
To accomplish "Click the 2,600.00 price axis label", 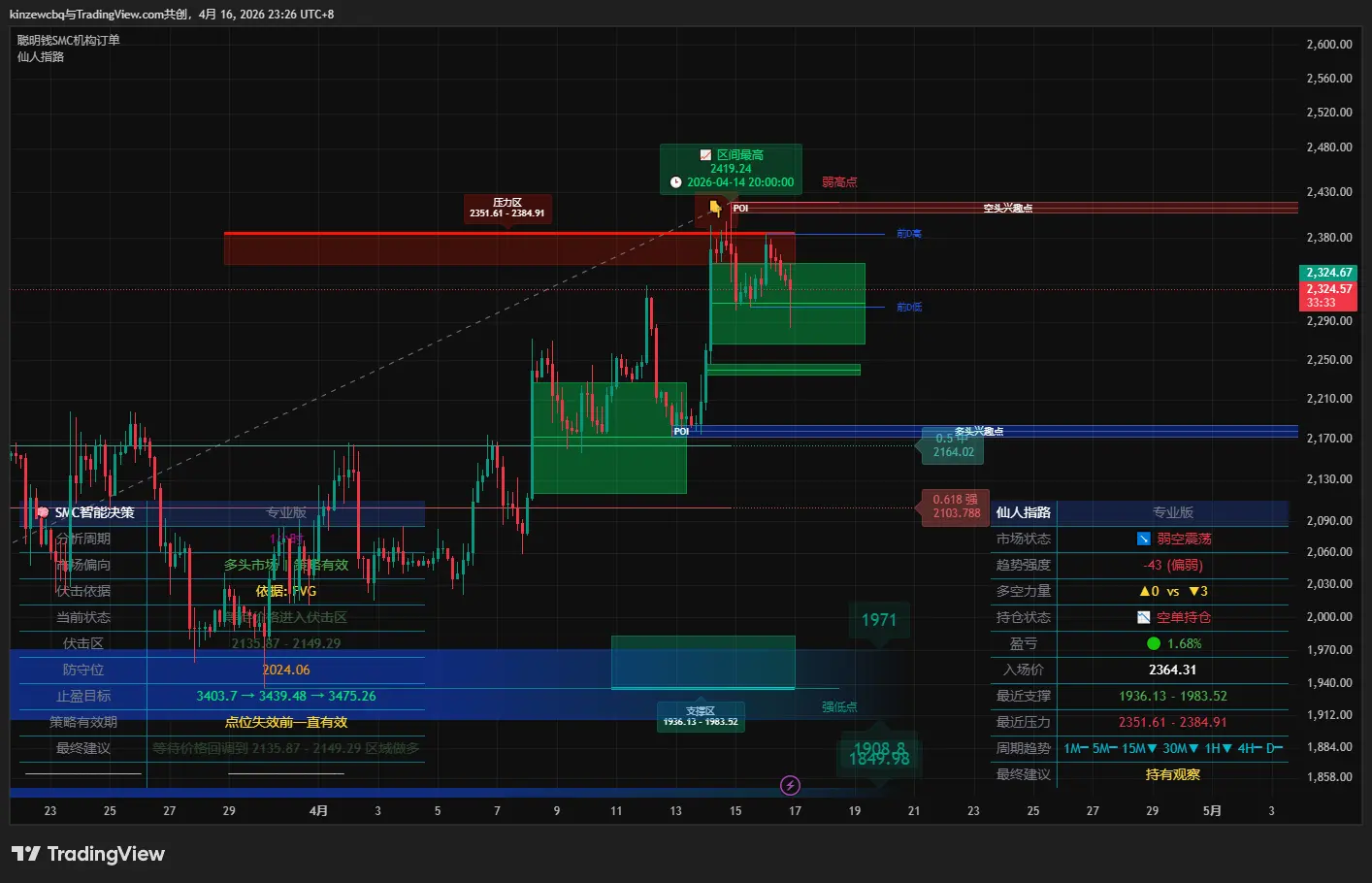I will (x=1329, y=45).
